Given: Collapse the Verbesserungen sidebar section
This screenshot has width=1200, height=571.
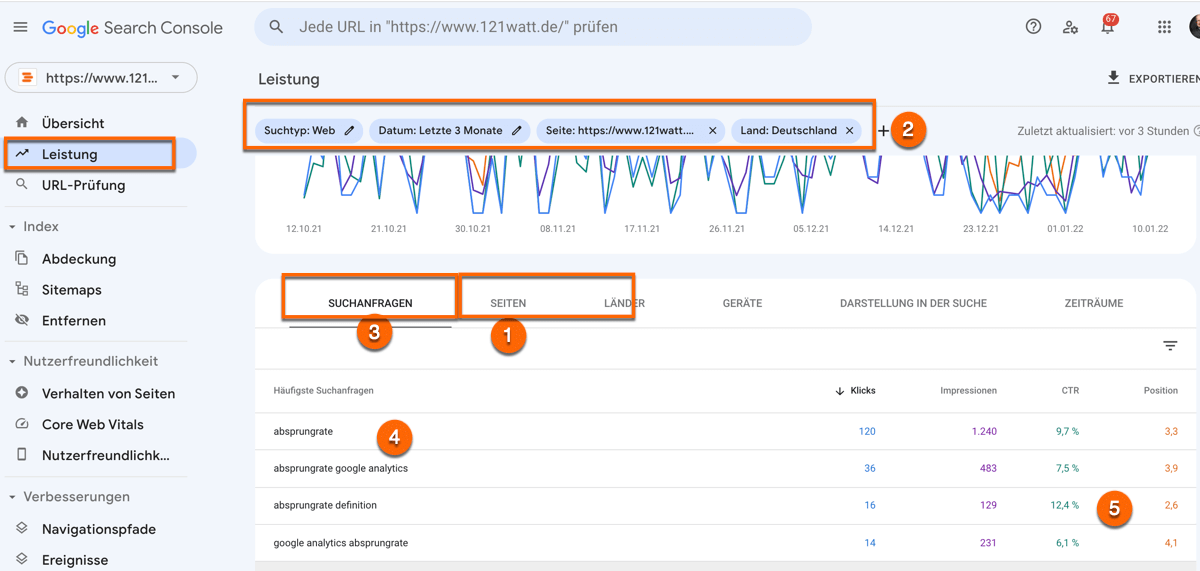Looking at the screenshot, I should [12, 497].
